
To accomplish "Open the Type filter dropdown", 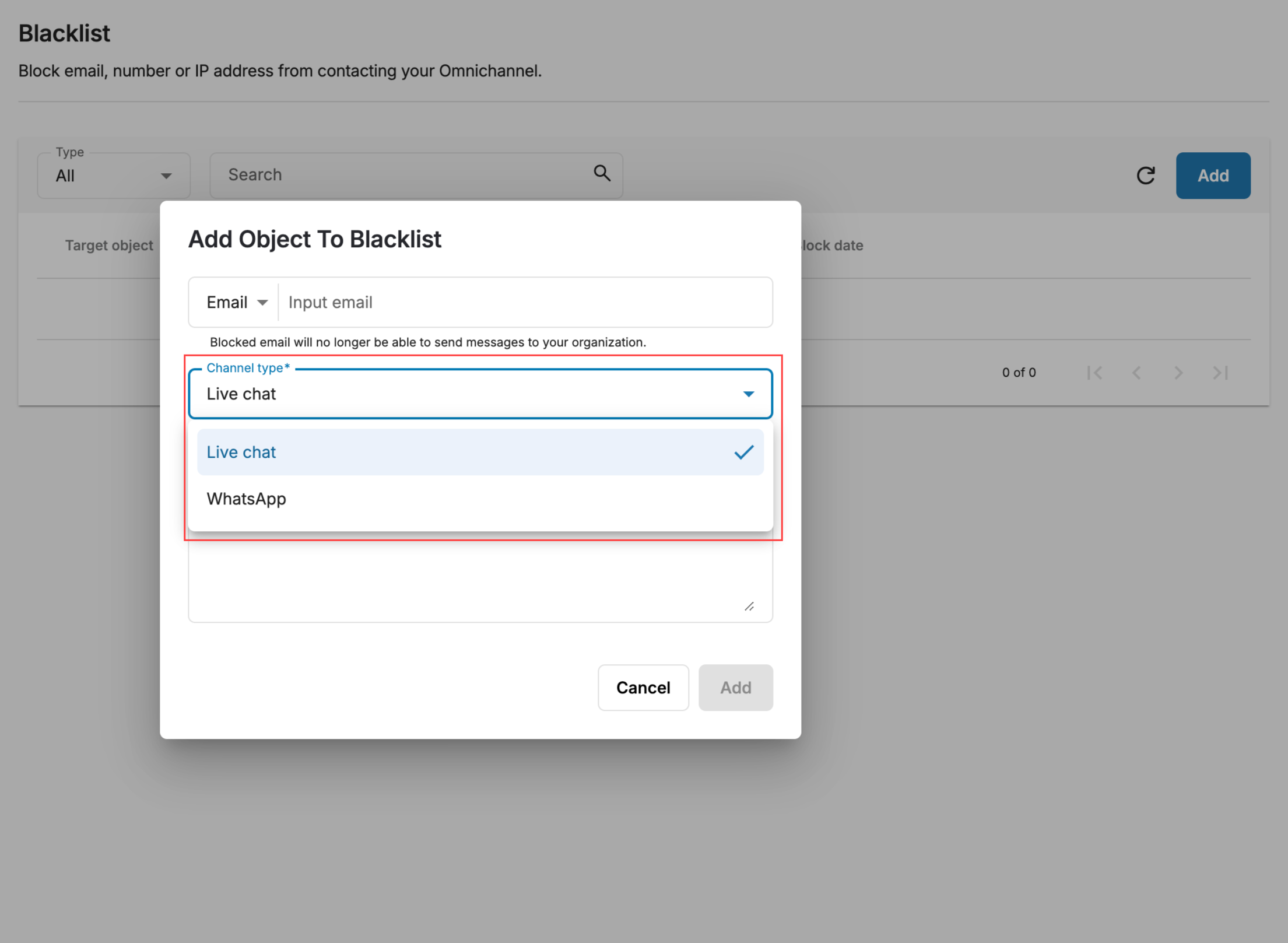I will pos(114,176).
